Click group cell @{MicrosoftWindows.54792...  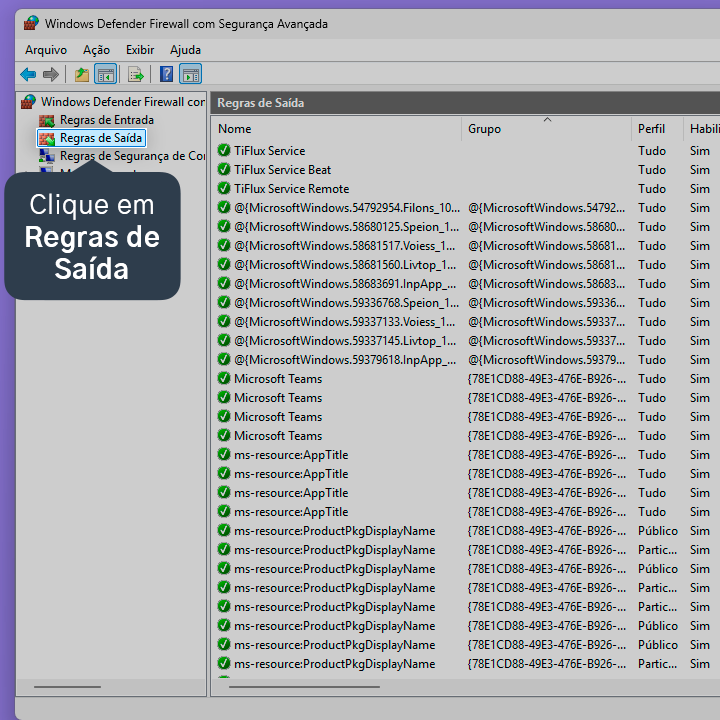tap(546, 208)
